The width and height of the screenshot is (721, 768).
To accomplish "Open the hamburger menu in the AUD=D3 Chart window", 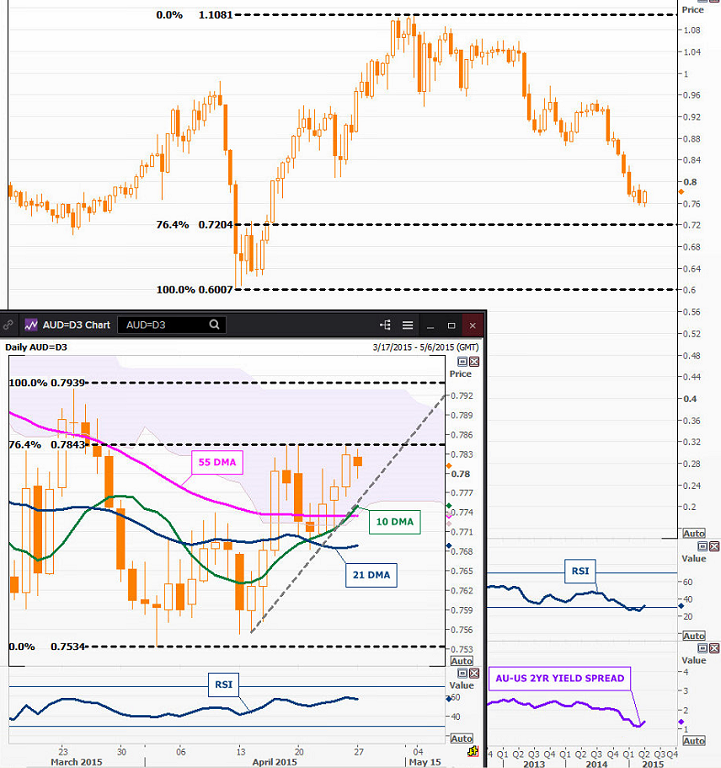I will coord(408,325).
